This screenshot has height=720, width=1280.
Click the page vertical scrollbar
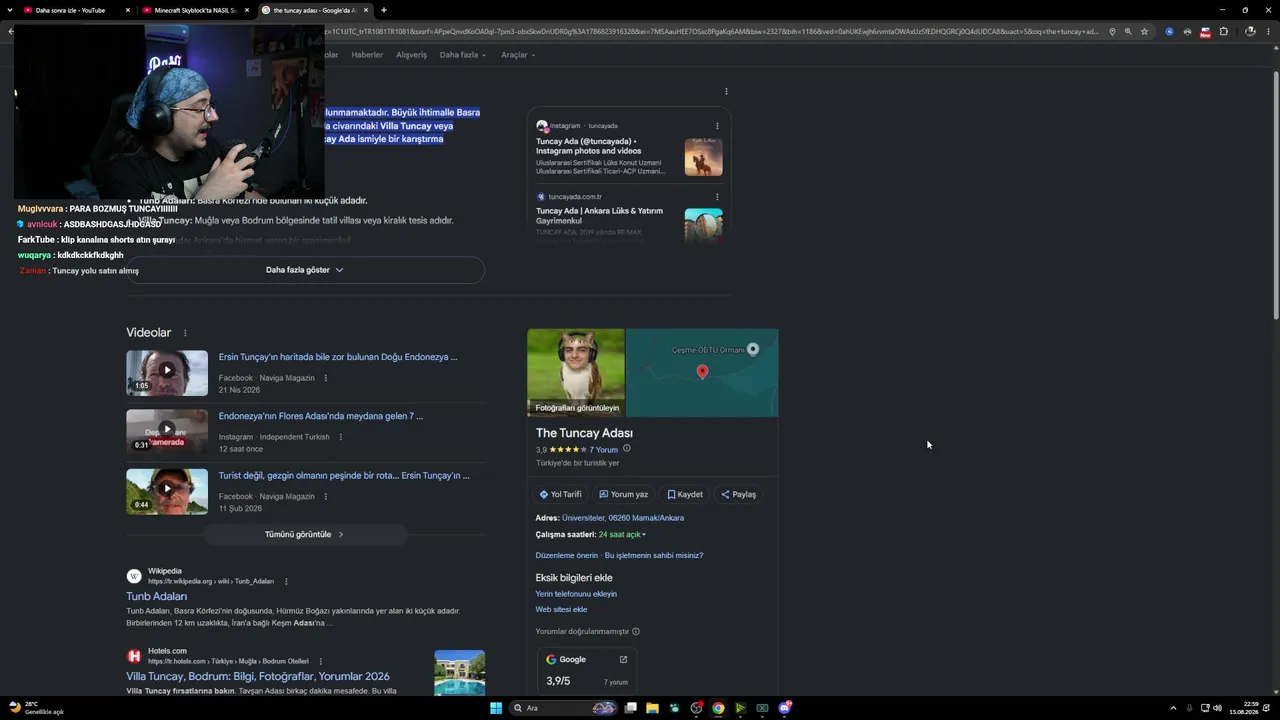1275,195
